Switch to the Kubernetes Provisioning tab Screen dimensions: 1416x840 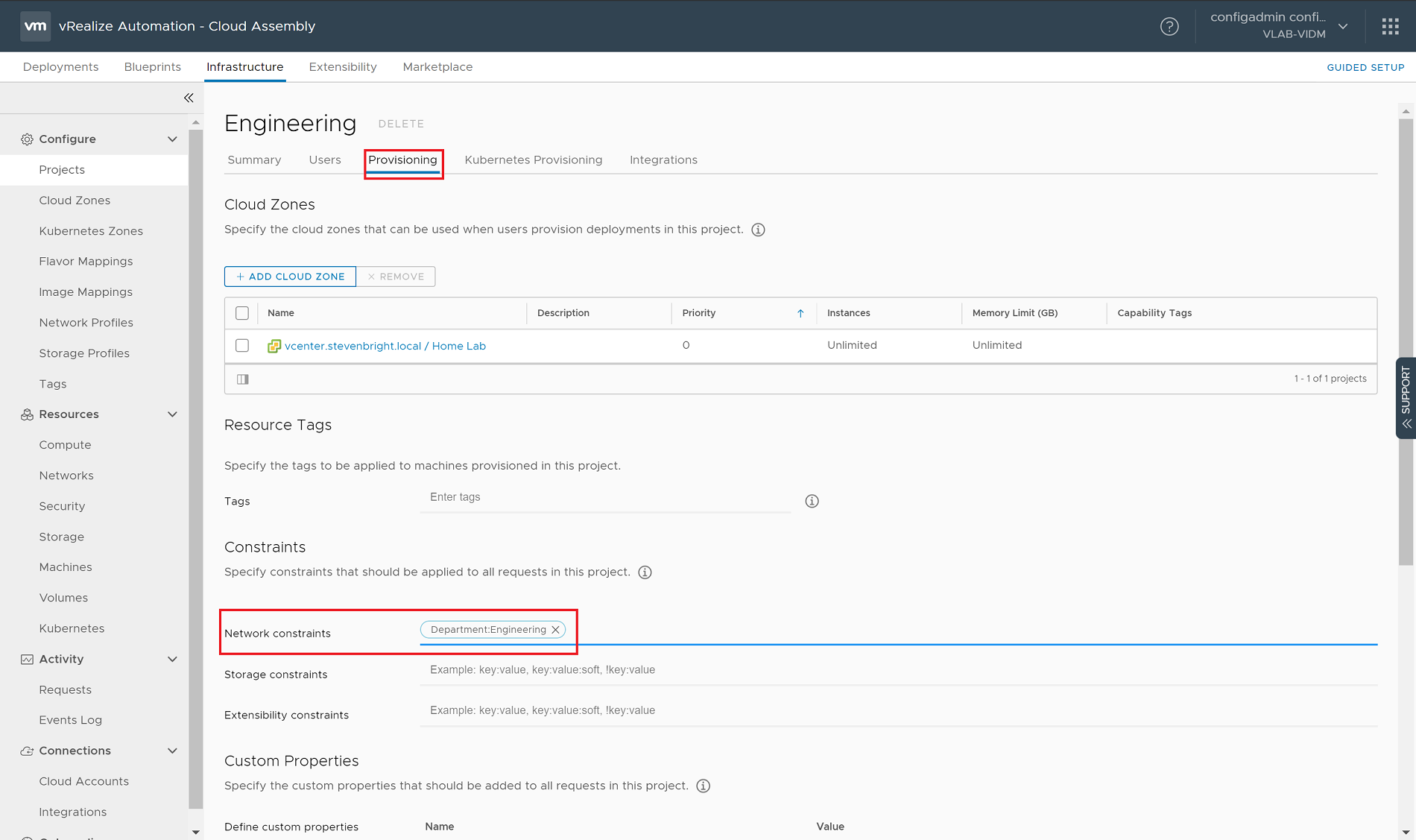click(x=534, y=160)
